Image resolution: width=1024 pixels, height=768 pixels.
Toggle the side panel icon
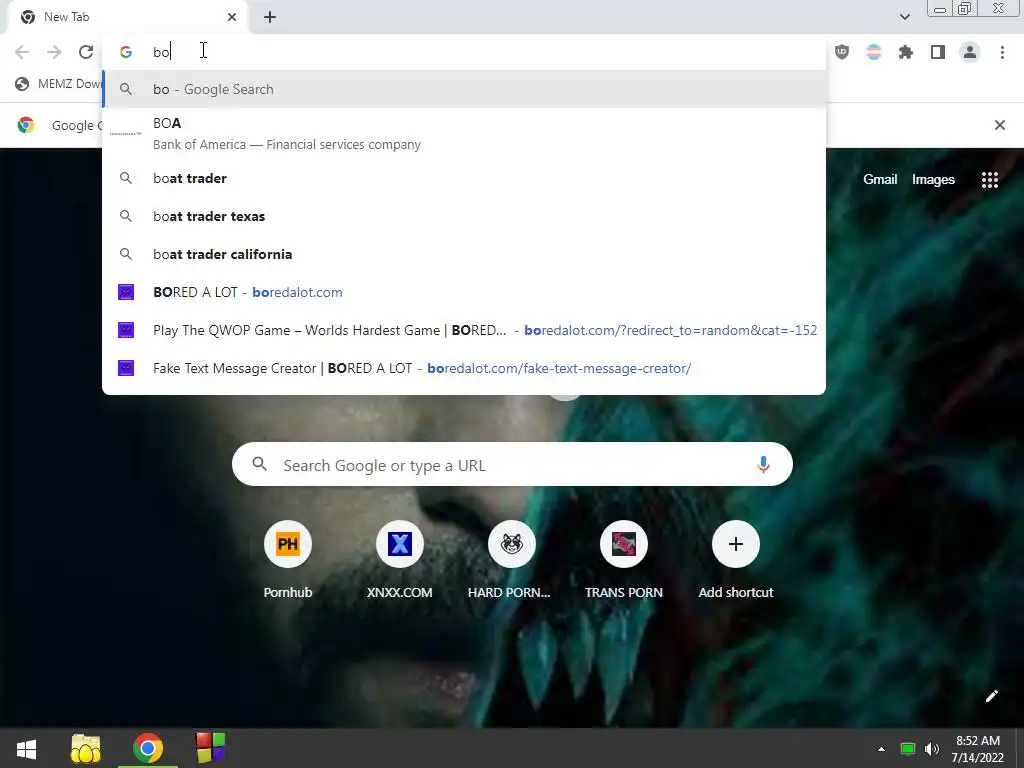click(x=938, y=52)
